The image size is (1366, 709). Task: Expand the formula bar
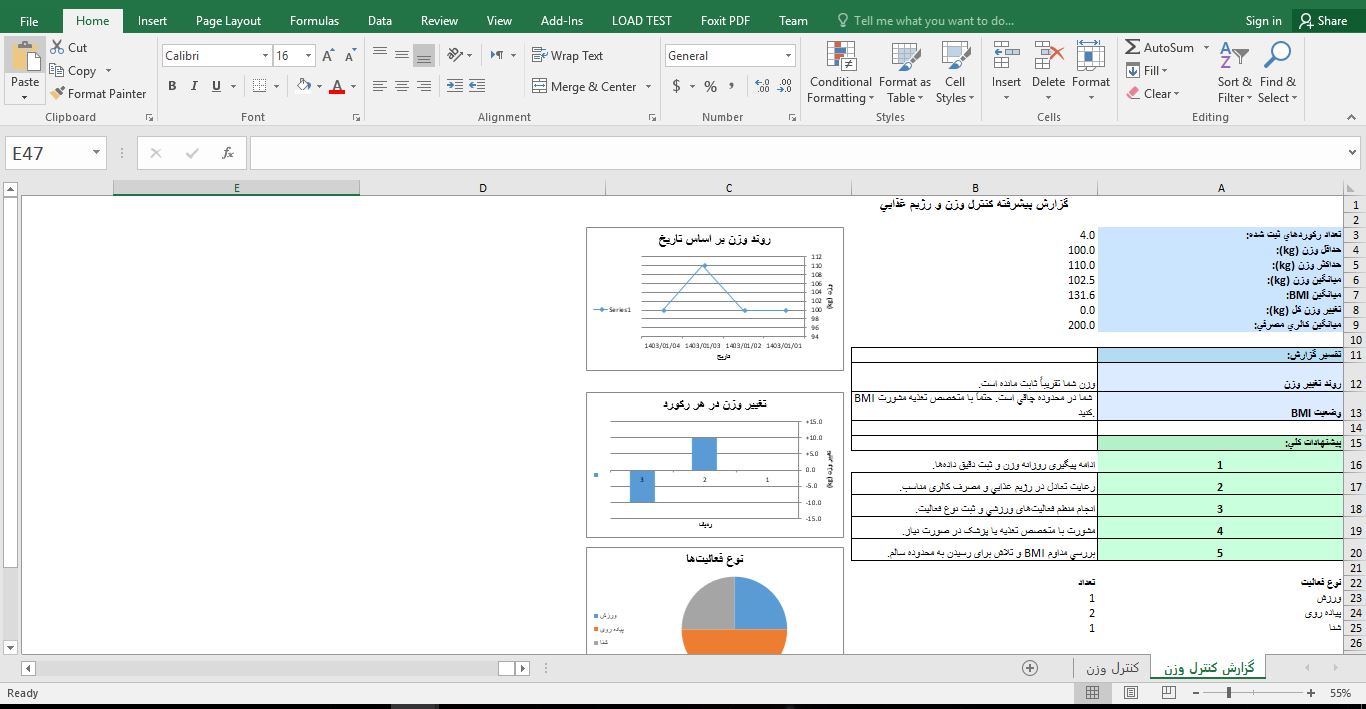[x=1353, y=153]
